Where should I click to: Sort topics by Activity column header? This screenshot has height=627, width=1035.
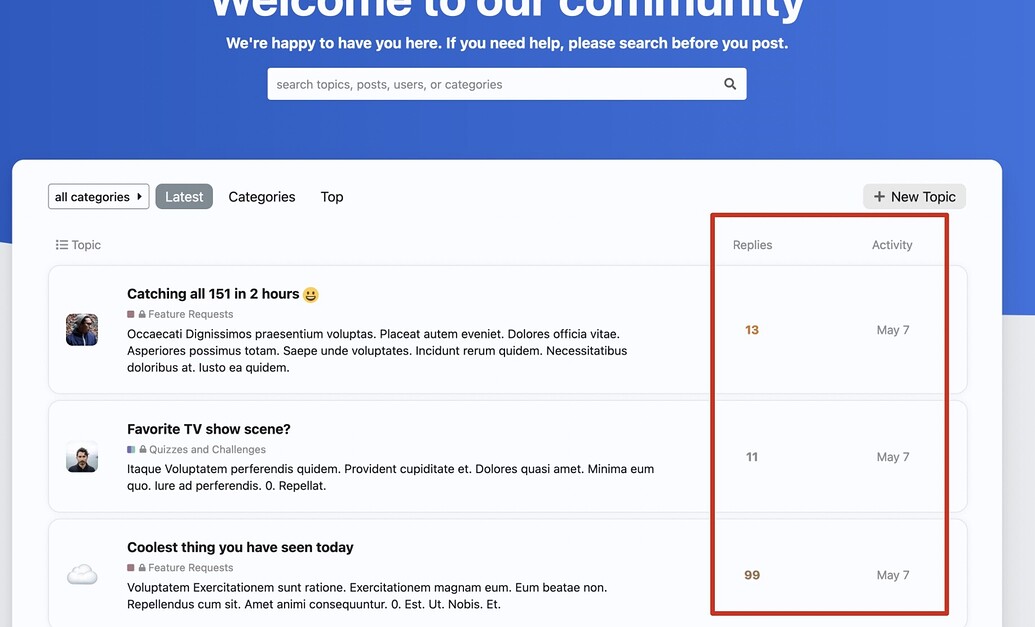pos(892,245)
